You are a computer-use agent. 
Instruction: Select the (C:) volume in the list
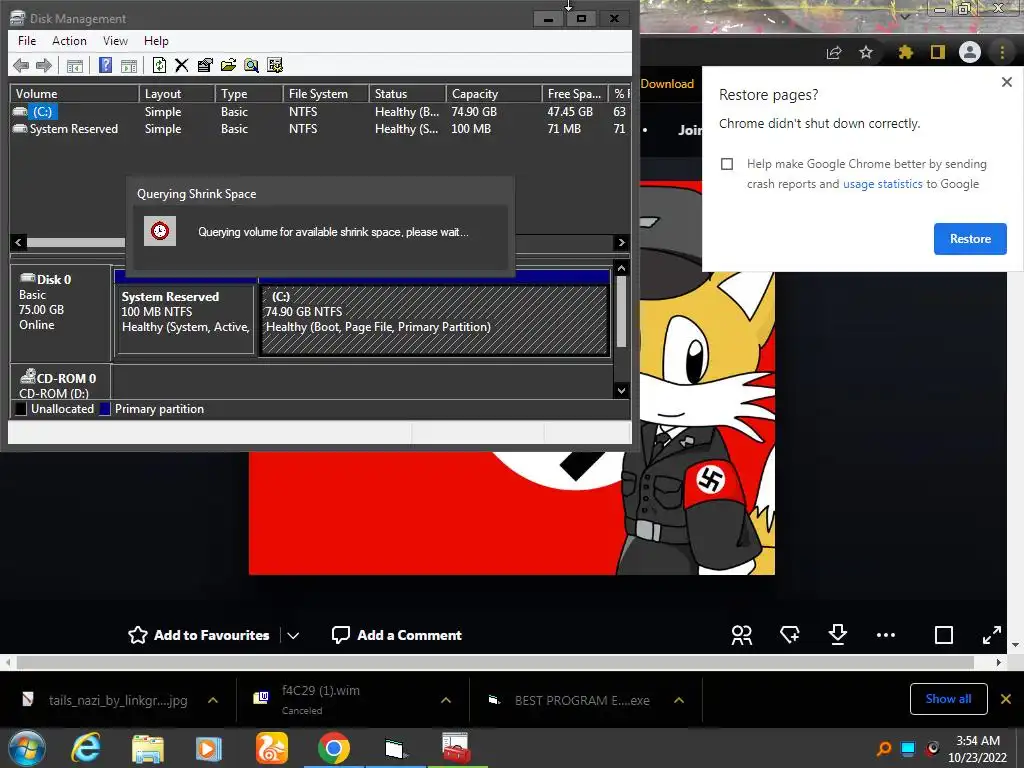click(320, 112)
